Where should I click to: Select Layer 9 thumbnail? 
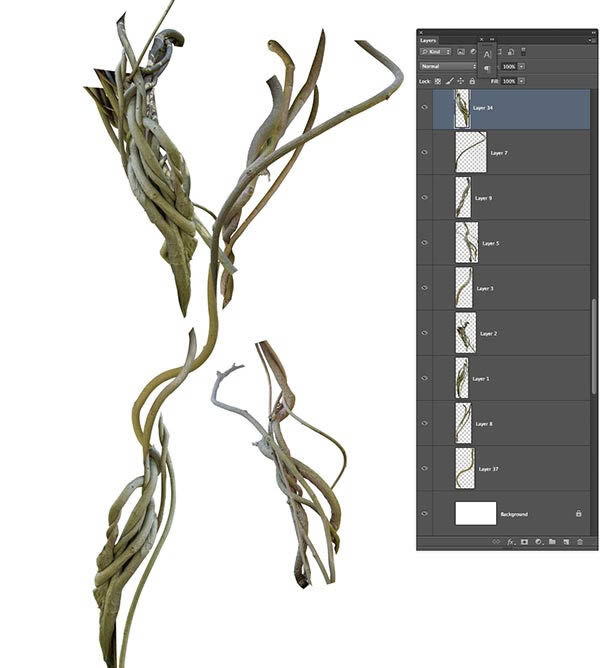tap(463, 198)
